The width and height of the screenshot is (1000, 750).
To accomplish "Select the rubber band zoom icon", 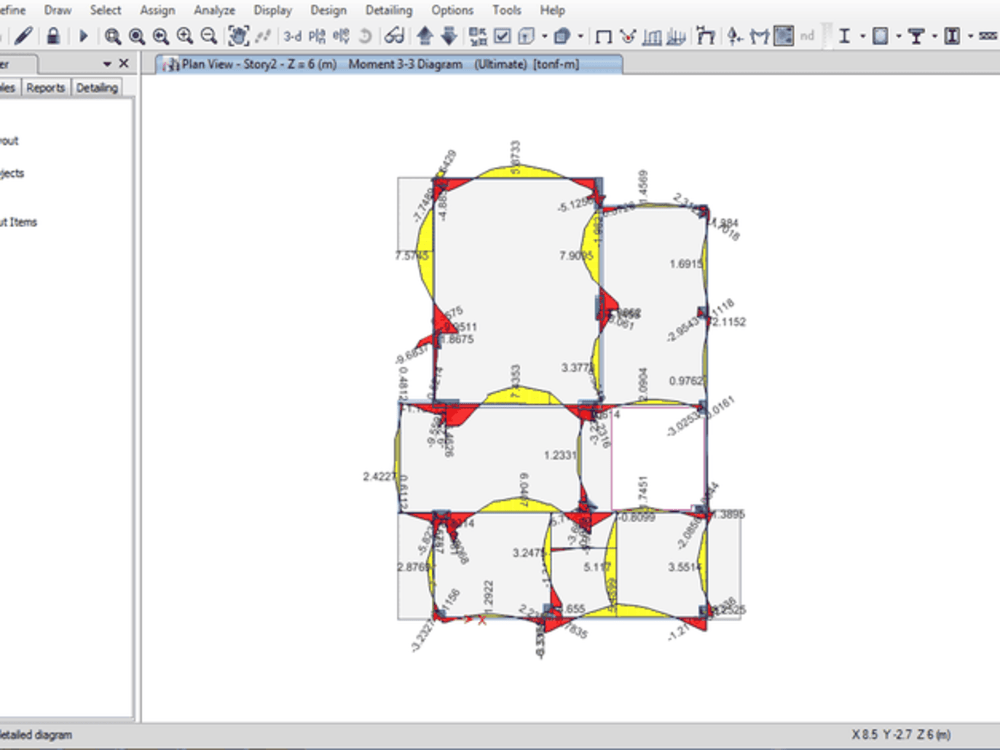I will [113, 36].
